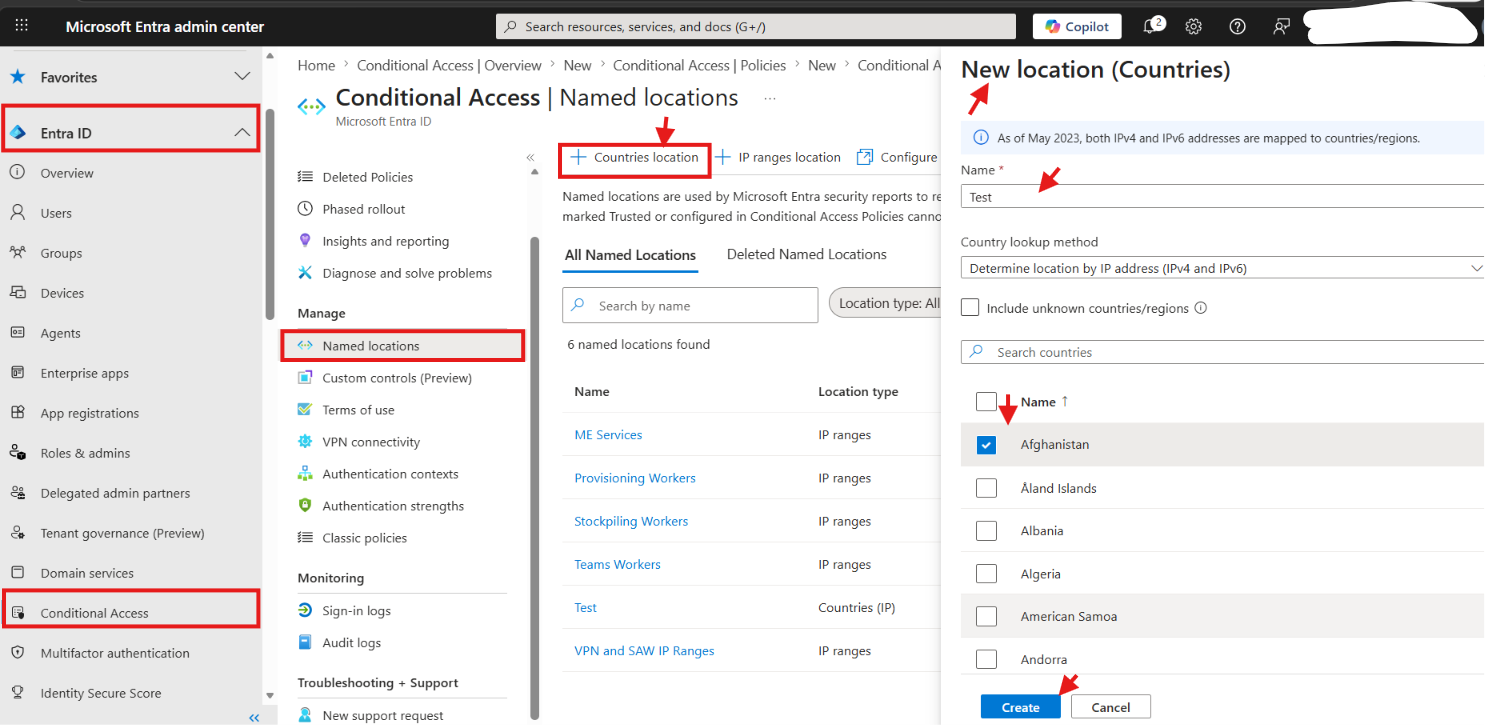Check the Algeria checkbox

tap(986, 574)
